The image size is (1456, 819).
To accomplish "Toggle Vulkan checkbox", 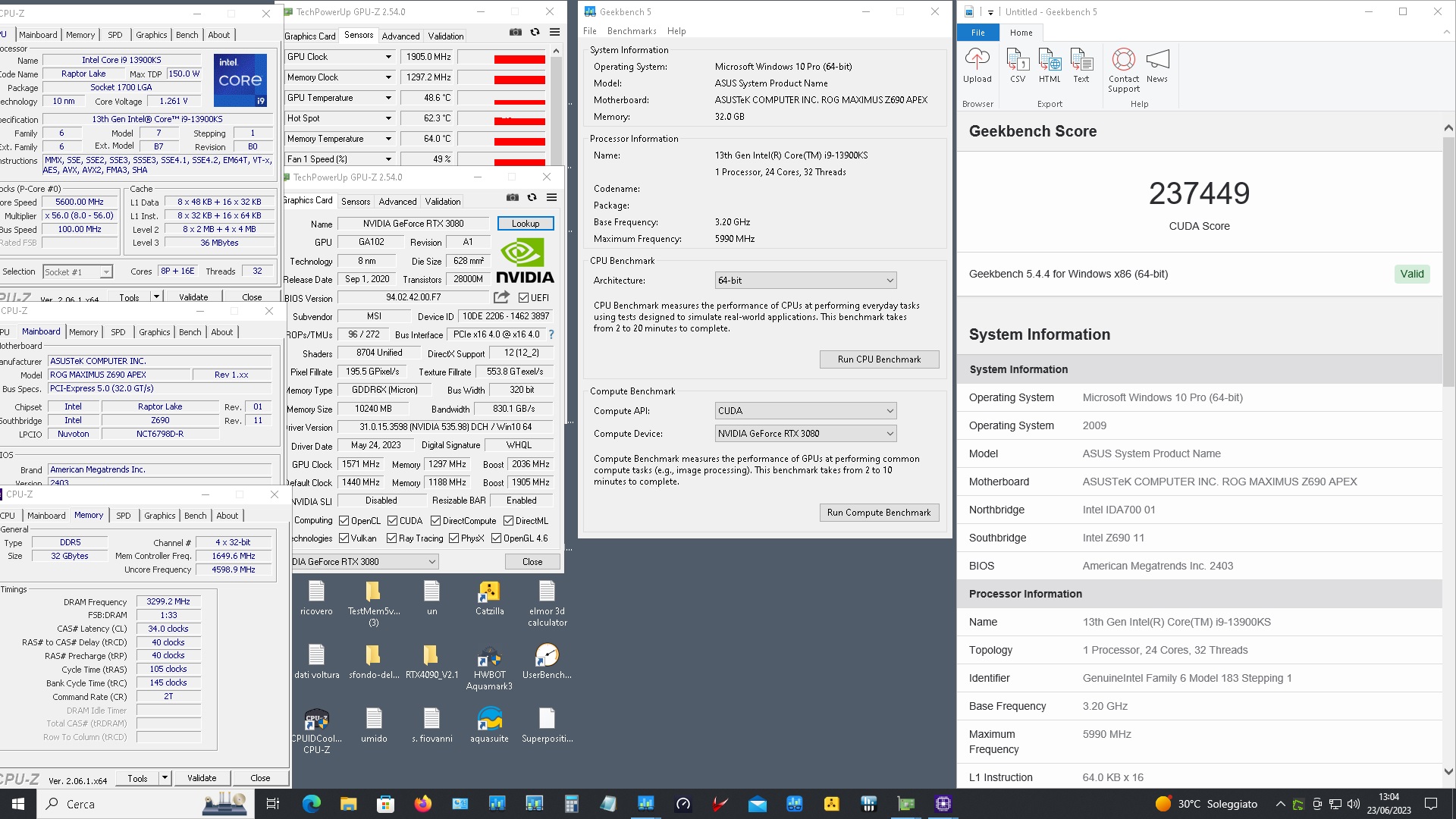I will point(344,538).
